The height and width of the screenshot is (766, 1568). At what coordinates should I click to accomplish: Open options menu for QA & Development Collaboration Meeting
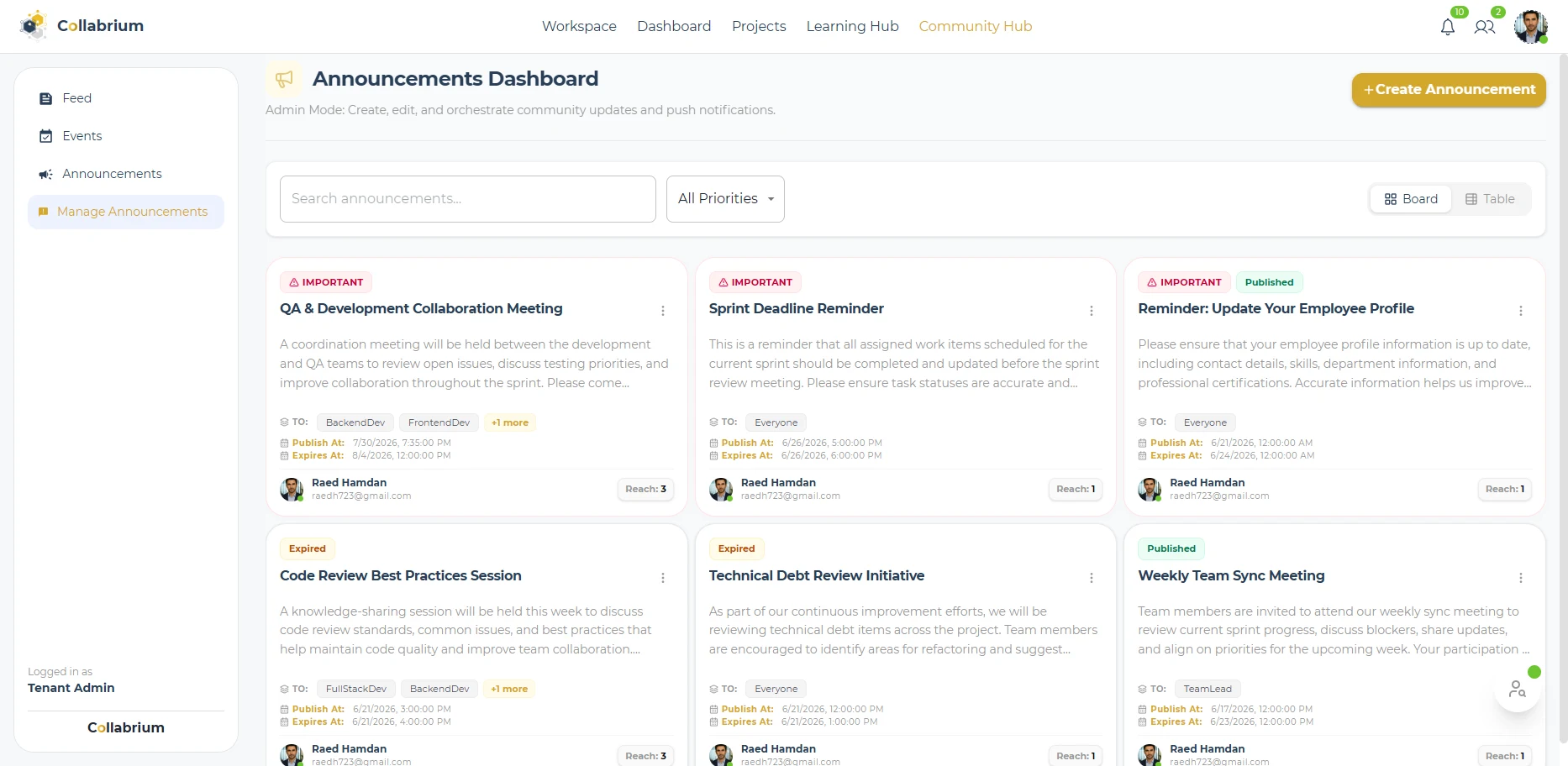[663, 311]
